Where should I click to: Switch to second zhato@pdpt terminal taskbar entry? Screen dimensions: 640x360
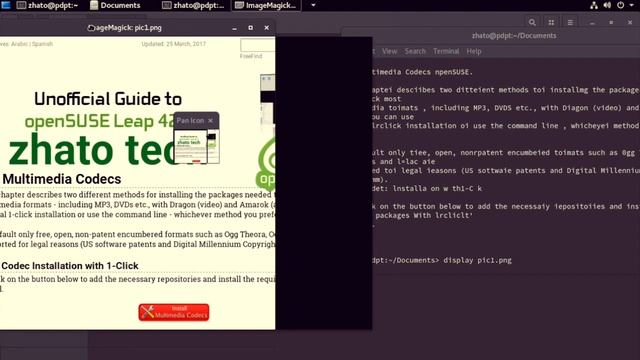click(193, 5)
